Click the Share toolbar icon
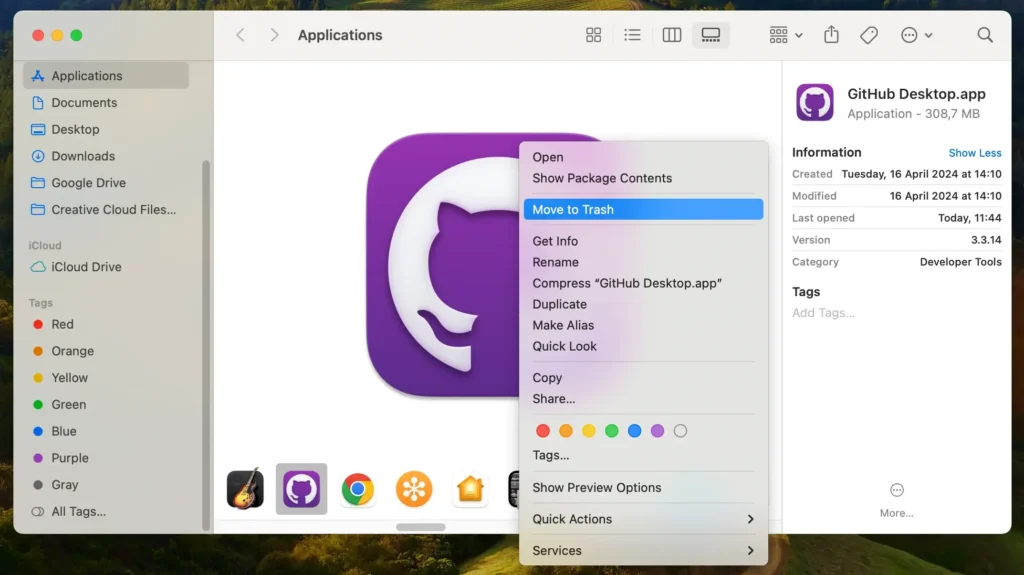The image size is (1024, 575). (x=831, y=35)
